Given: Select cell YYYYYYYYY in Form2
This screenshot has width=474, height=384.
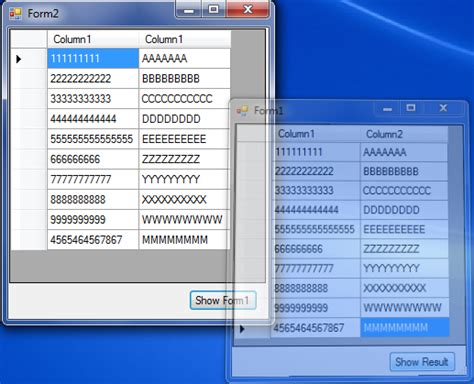Looking at the screenshot, I should [x=184, y=179].
